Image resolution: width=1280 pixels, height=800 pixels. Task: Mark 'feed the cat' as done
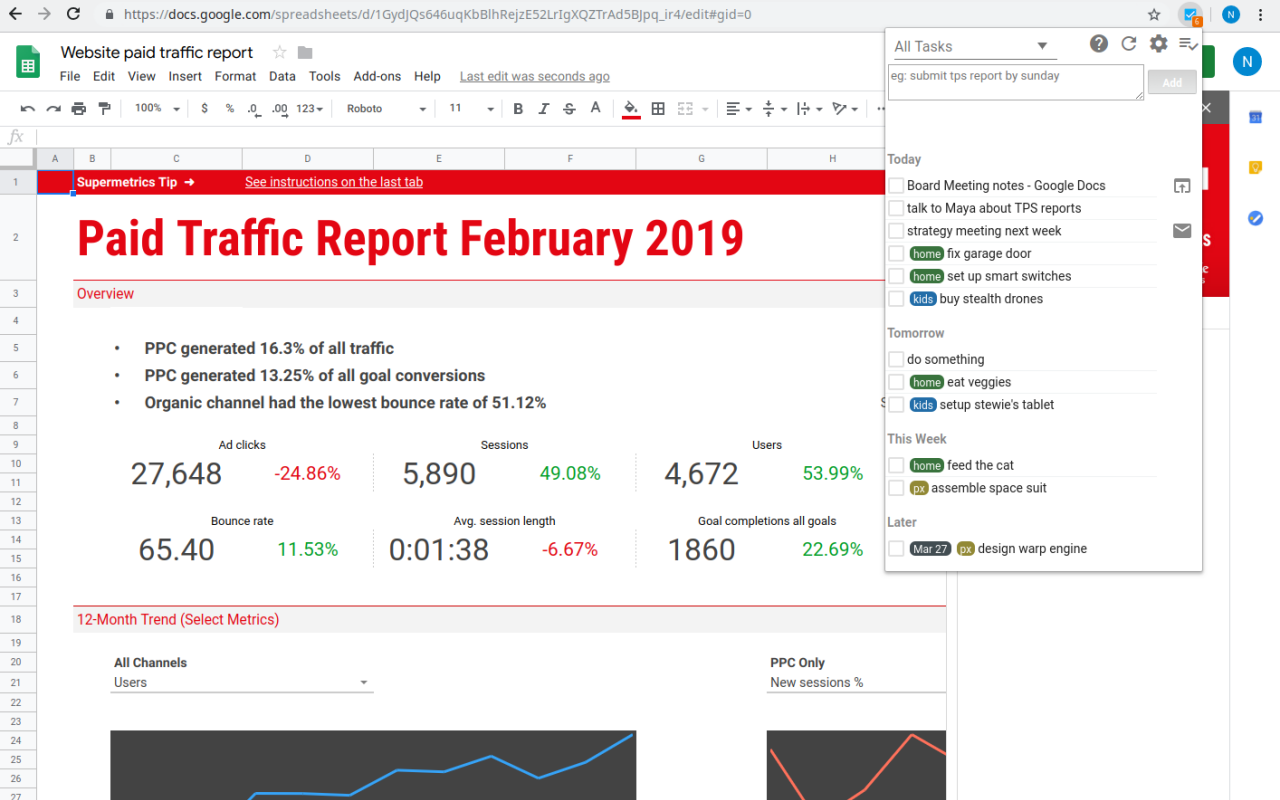tap(896, 465)
